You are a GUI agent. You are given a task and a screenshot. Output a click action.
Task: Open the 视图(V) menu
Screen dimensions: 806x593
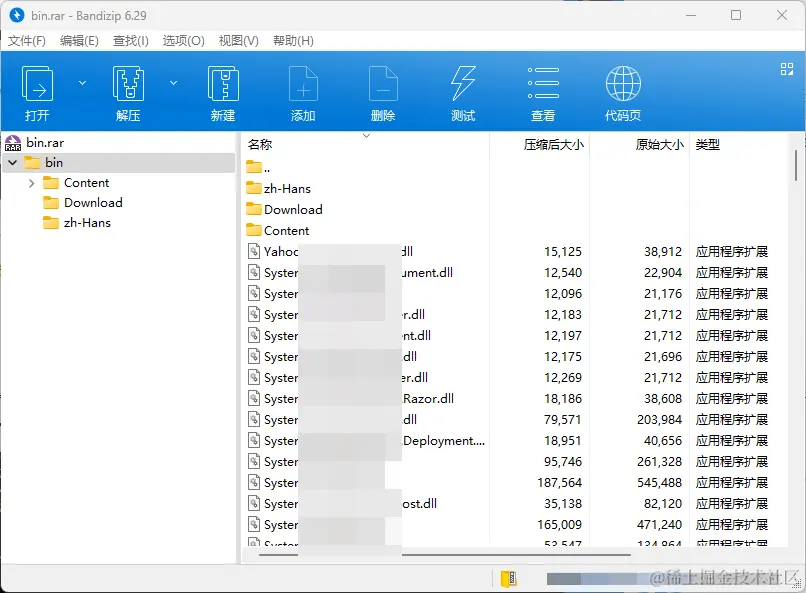[x=239, y=41]
